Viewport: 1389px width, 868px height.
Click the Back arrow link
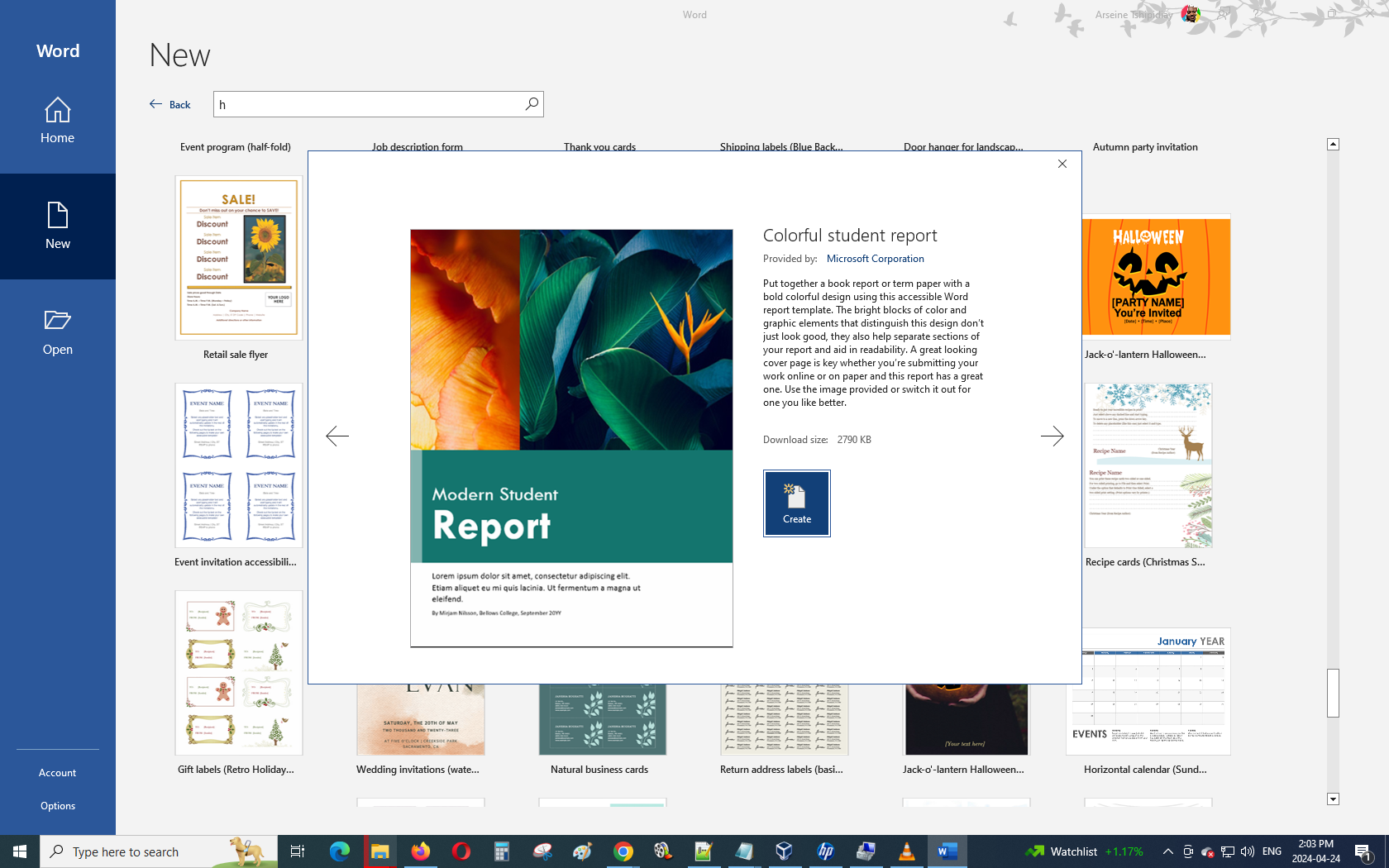[170, 104]
